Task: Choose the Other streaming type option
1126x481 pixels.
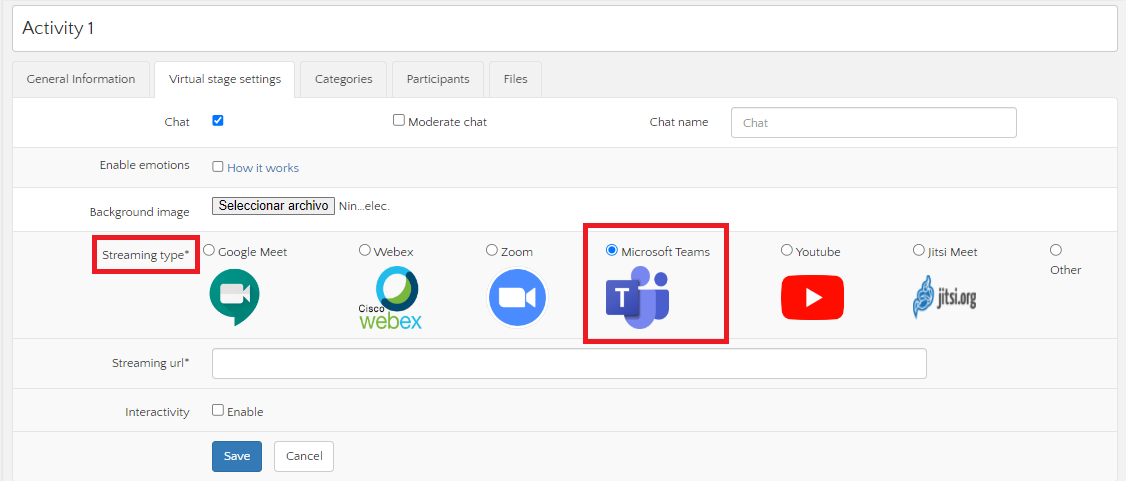Action: click(1056, 250)
